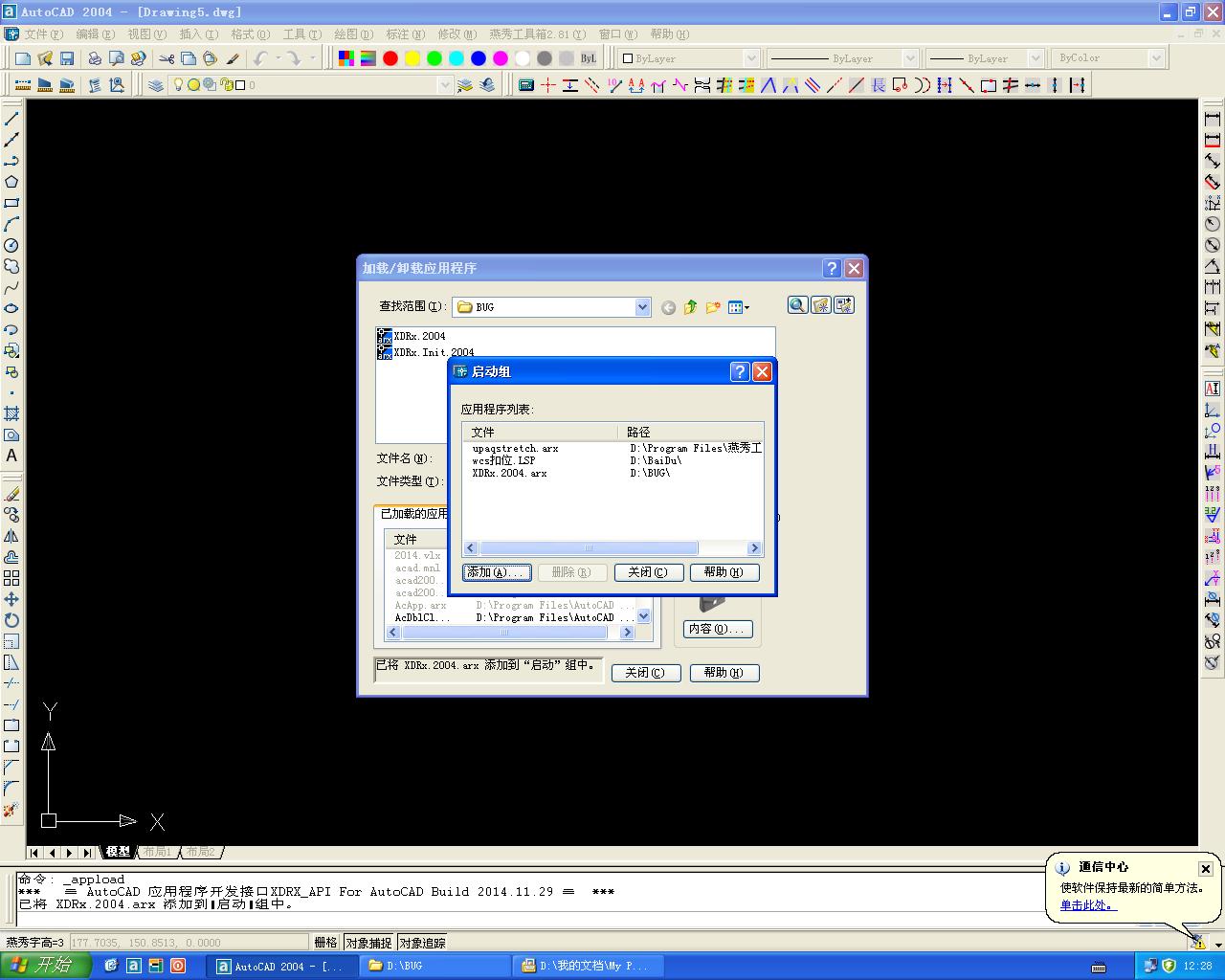Image resolution: width=1225 pixels, height=980 pixels.
Task: Select the Erase tool
Action: 11,494
